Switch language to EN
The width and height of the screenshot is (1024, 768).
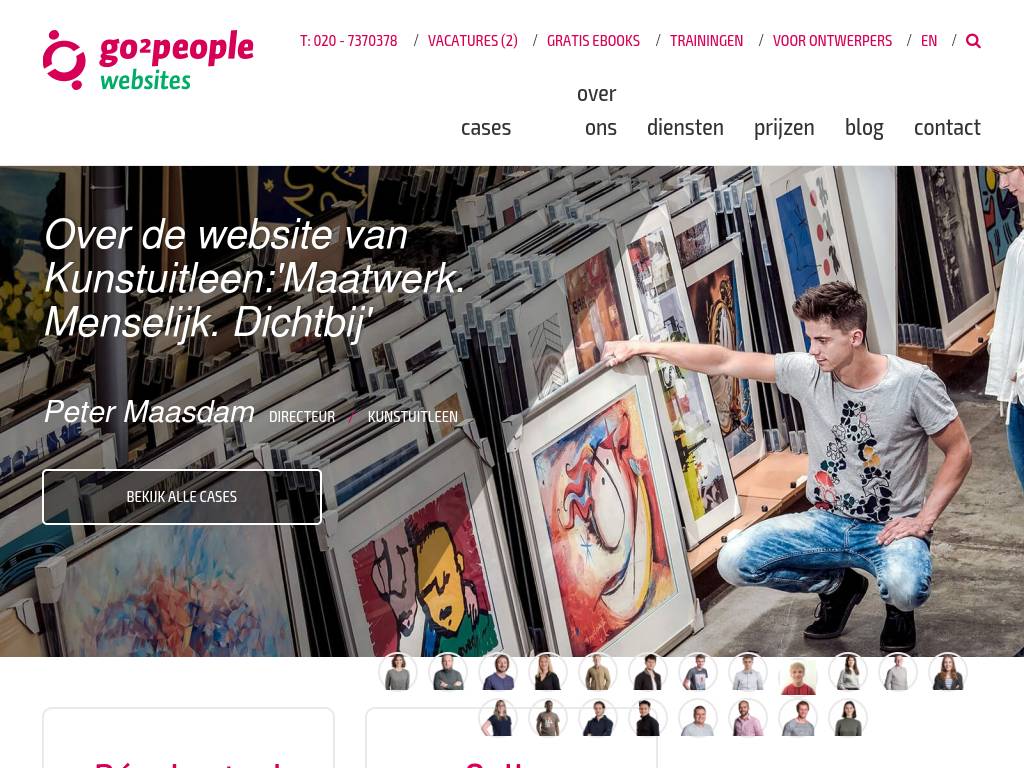(929, 40)
